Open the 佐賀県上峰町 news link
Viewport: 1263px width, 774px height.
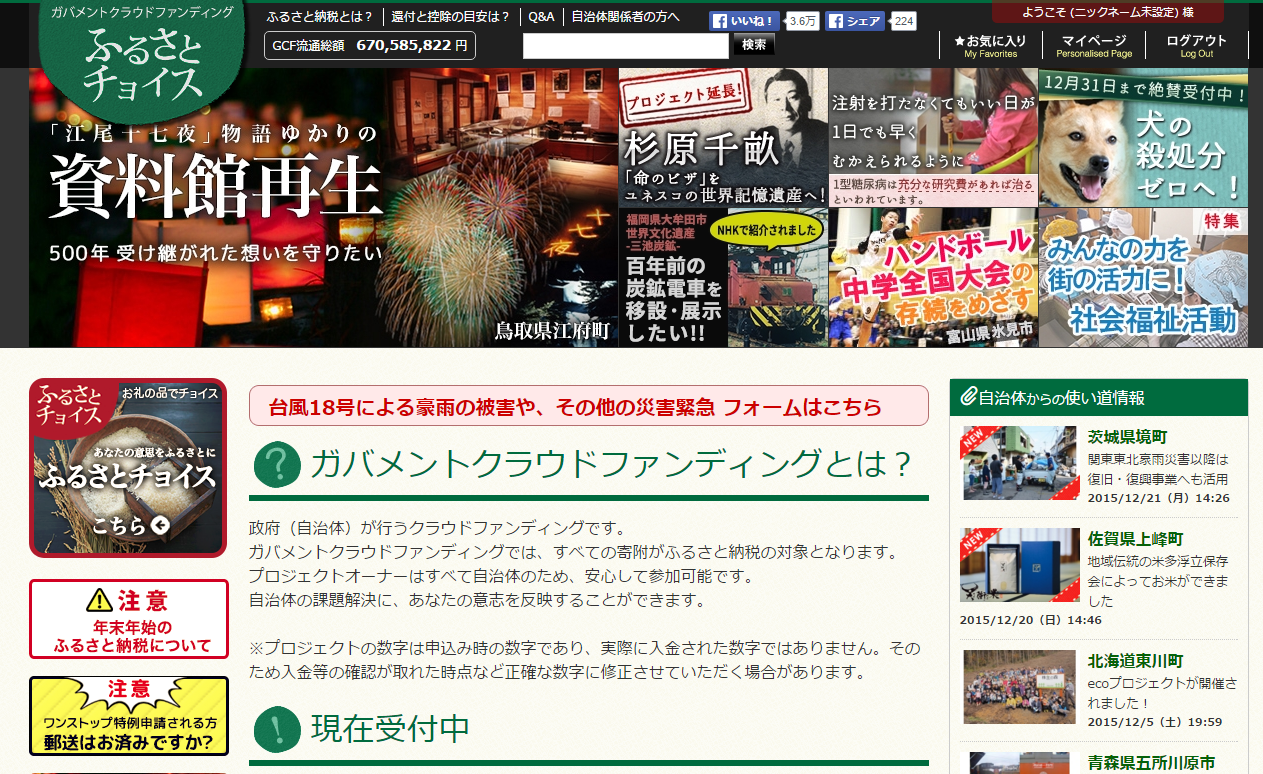pos(1135,539)
